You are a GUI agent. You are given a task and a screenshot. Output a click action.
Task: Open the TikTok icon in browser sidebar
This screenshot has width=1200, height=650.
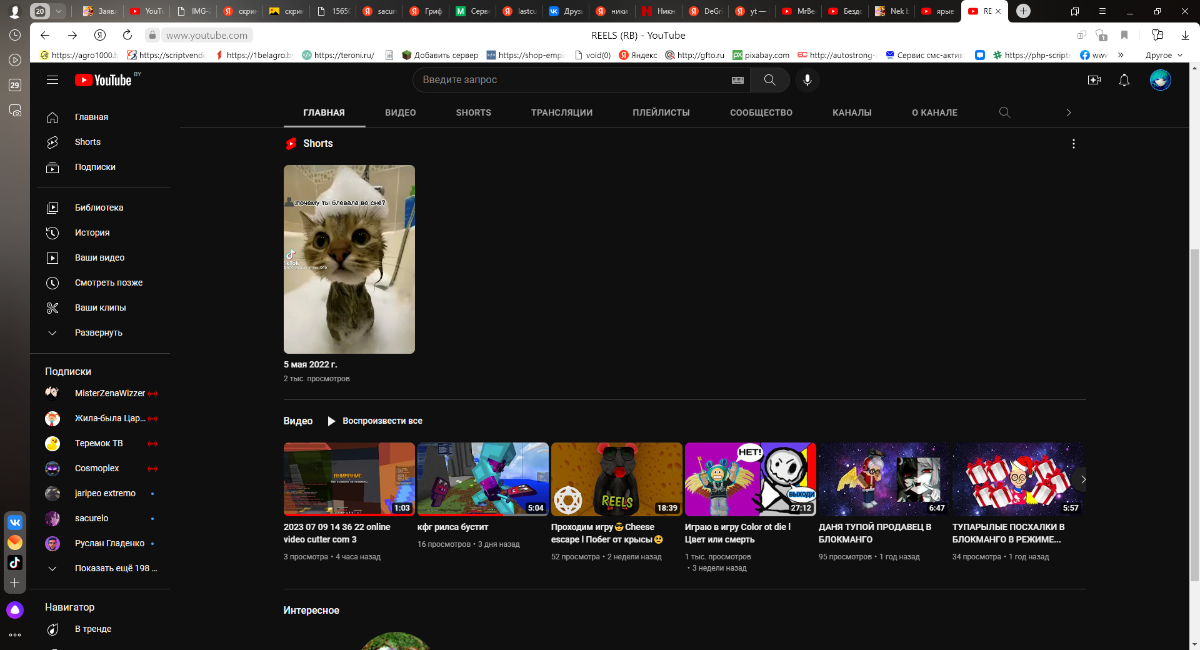[15, 562]
